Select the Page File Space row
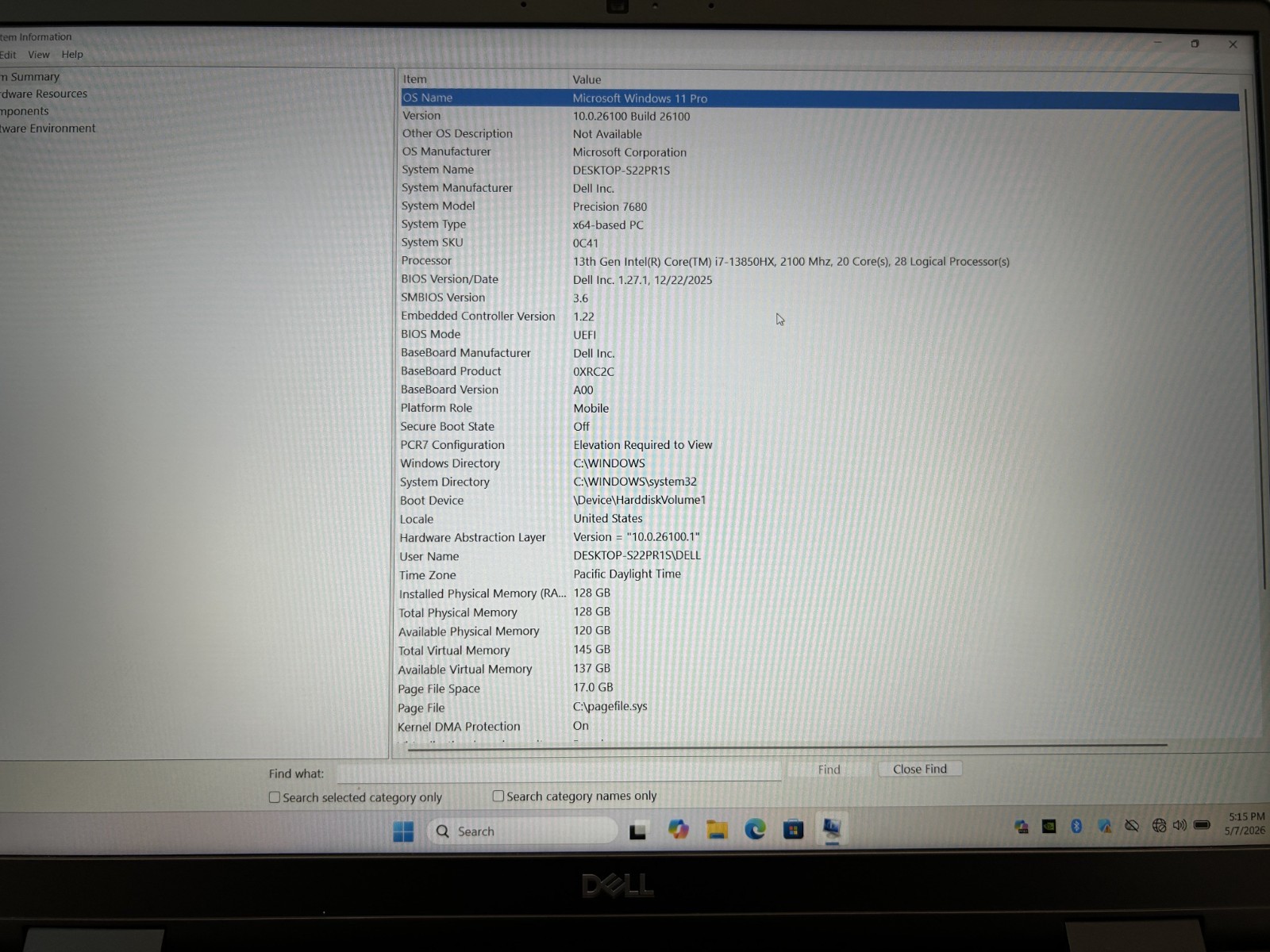Screen dimensions: 1270x952 [820, 688]
